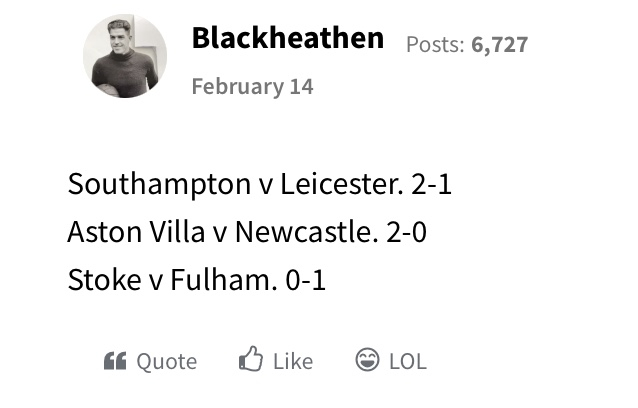Click the 0-1 score prediction
Viewport: 638px width, 408px height.
(x=306, y=281)
